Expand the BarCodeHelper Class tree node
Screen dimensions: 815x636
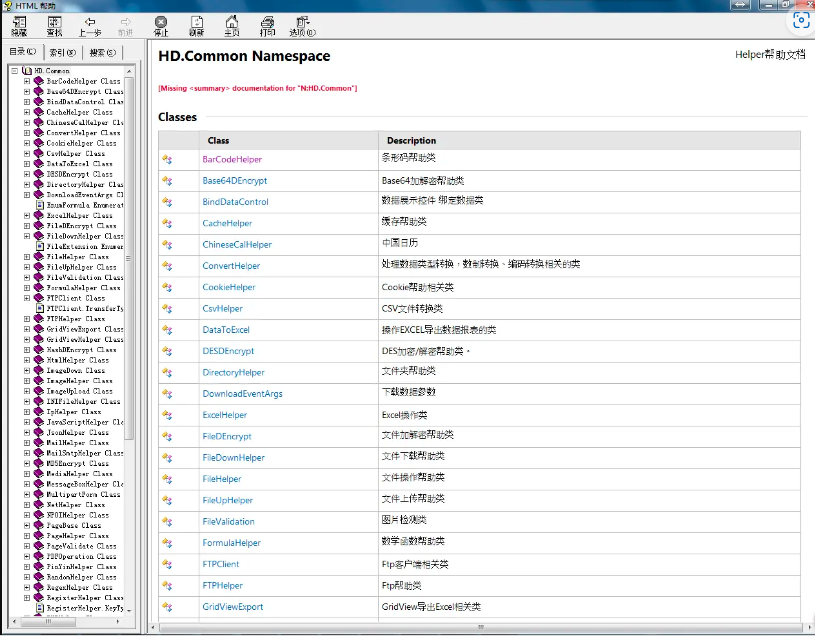coord(27,82)
